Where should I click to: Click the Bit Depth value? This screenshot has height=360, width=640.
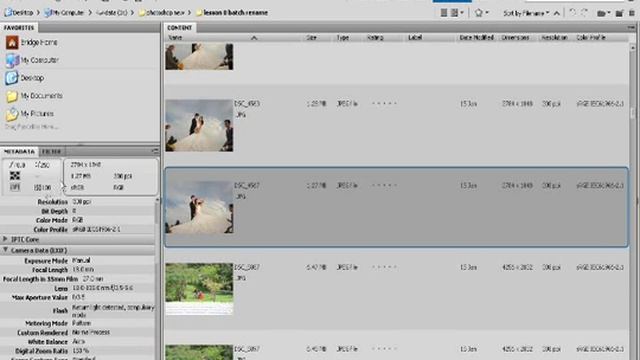(74, 211)
